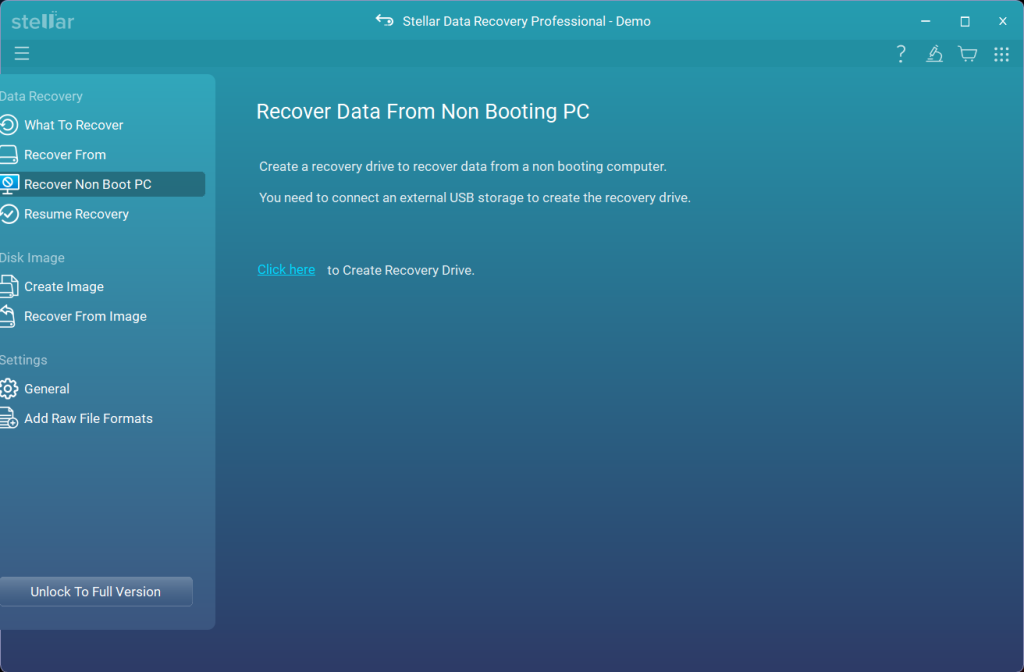The width and height of the screenshot is (1024, 672).
Task: Open the hamburger menu
Action: point(22,53)
